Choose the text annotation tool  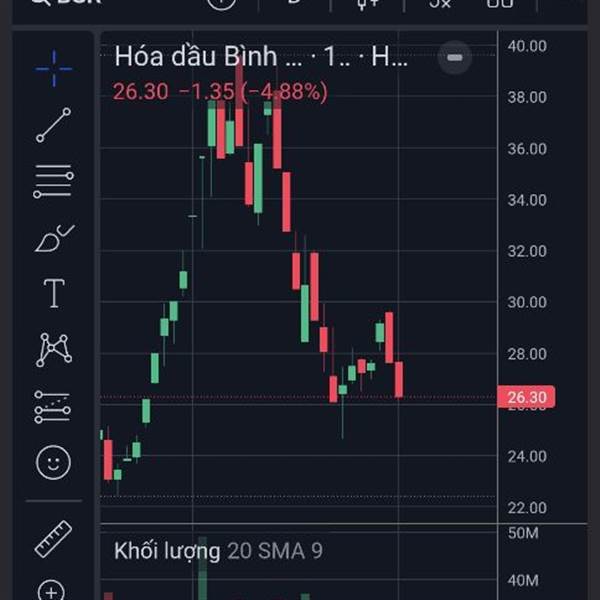(53, 294)
